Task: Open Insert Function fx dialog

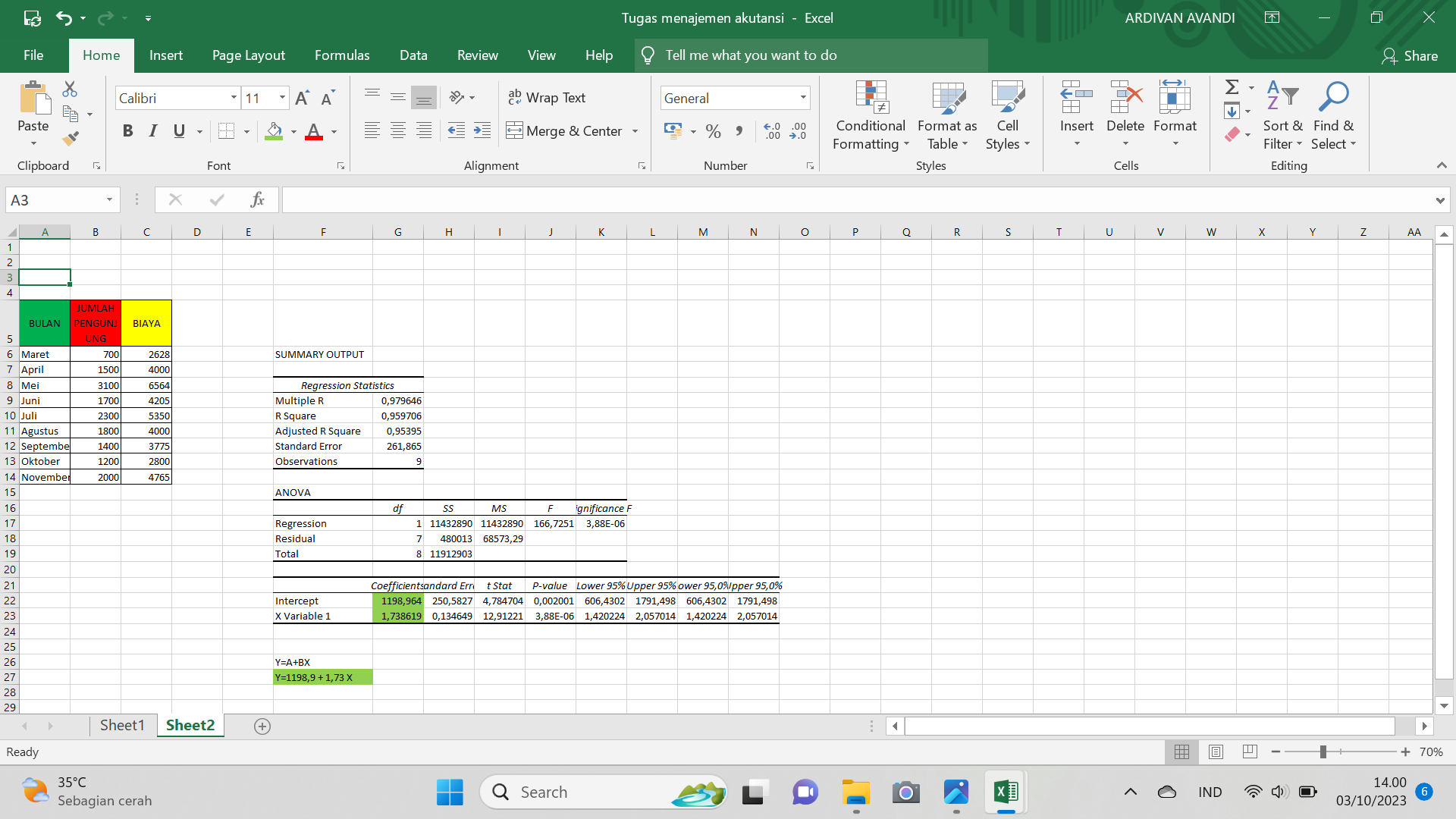Action: (257, 199)
